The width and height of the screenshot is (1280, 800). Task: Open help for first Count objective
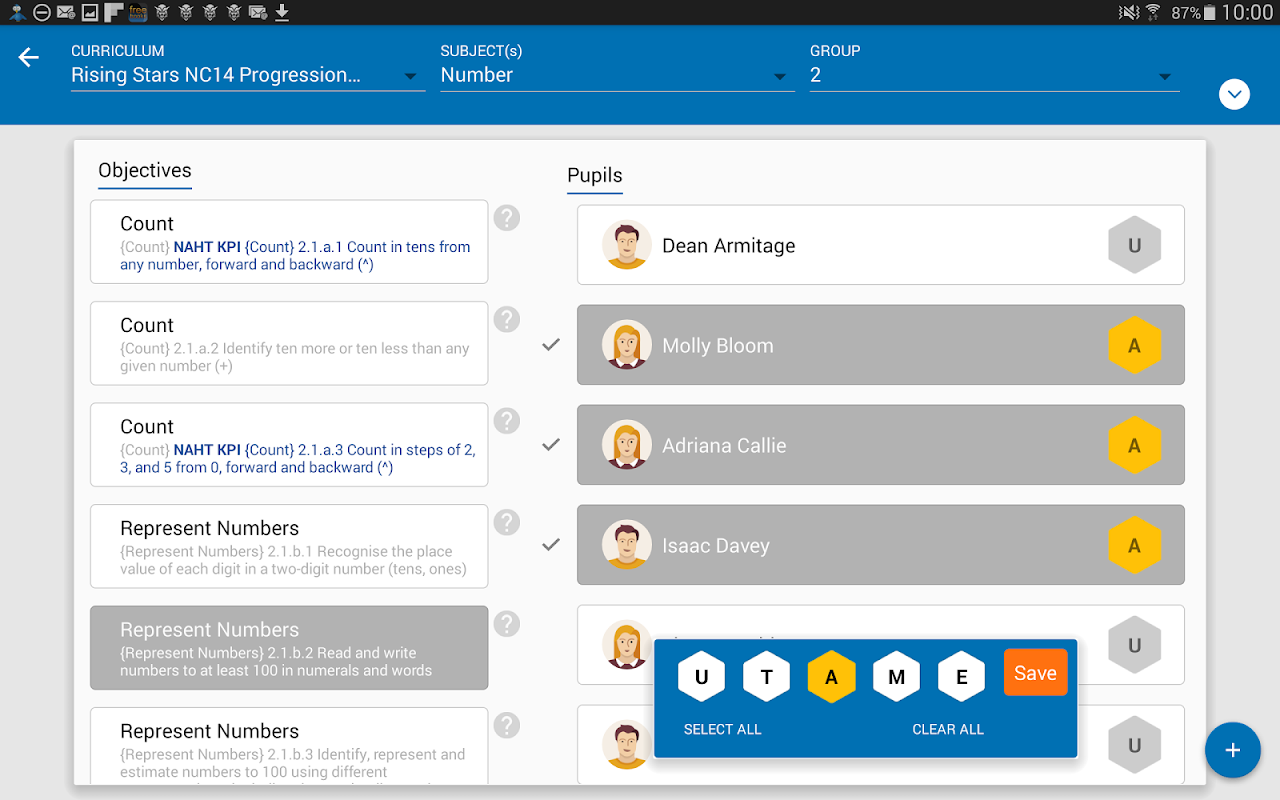pos(507,218)
